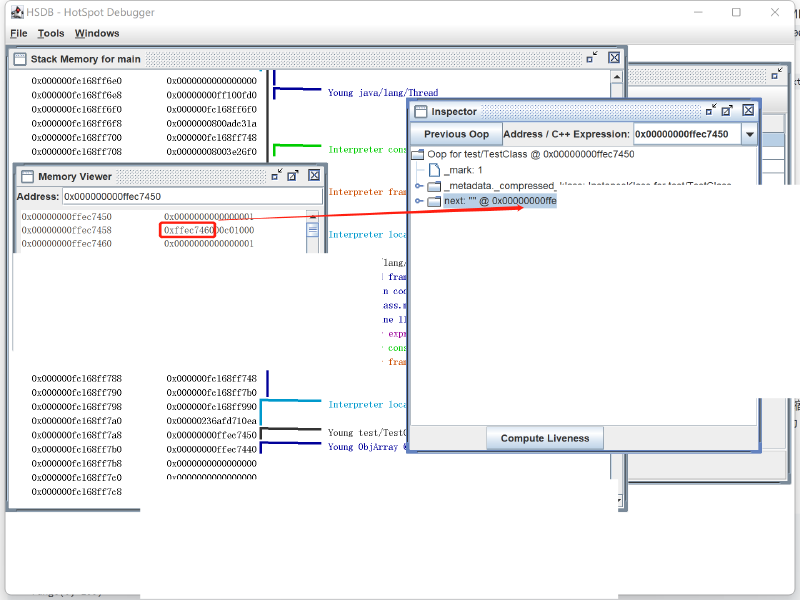The height and width of the screenshot is (600, 800).
Task: Maximize the Inspector window
Action: pyautogui.click(x=728, y=111)
